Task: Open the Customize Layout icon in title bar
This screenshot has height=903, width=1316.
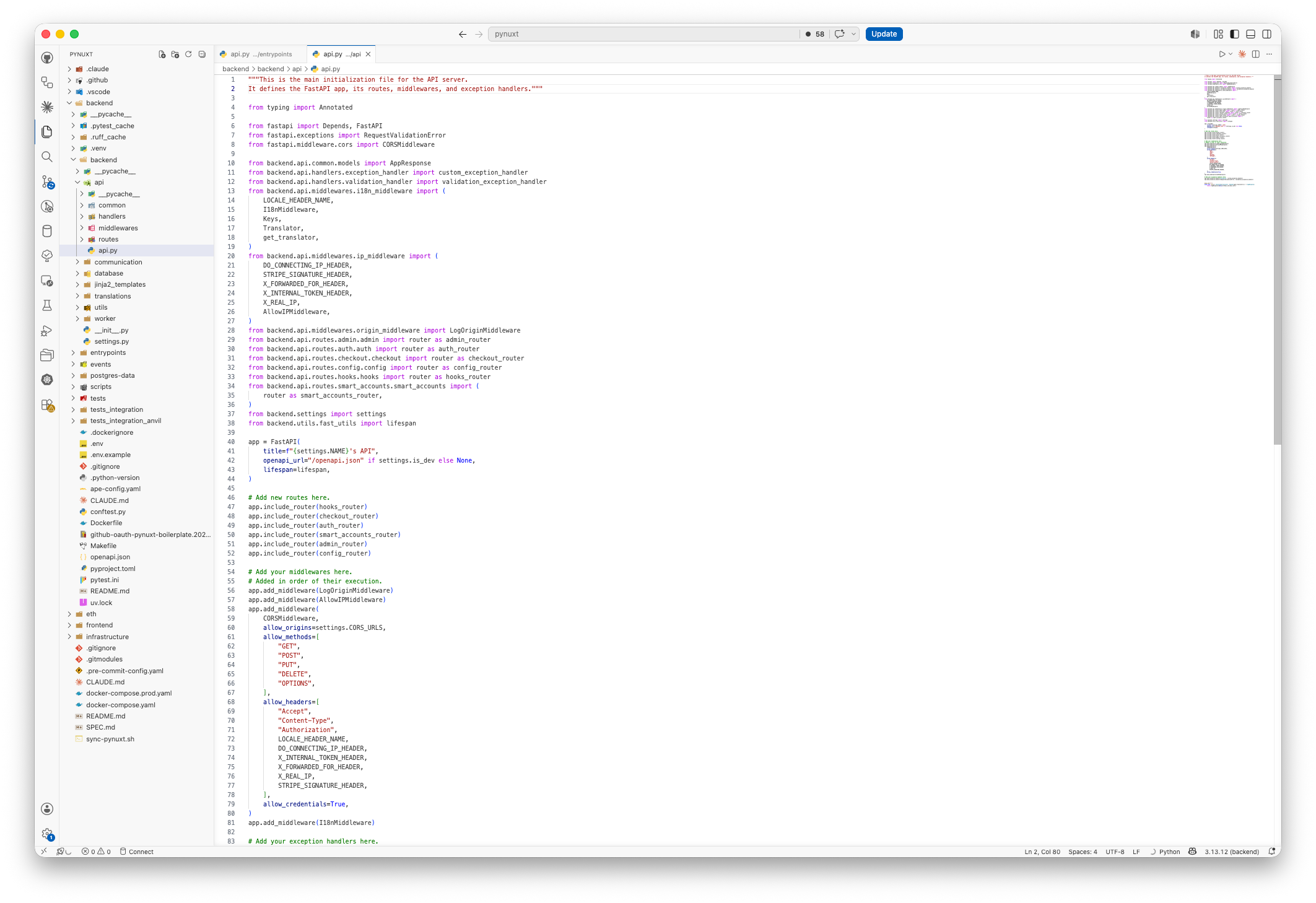Action: [1218, 34]
